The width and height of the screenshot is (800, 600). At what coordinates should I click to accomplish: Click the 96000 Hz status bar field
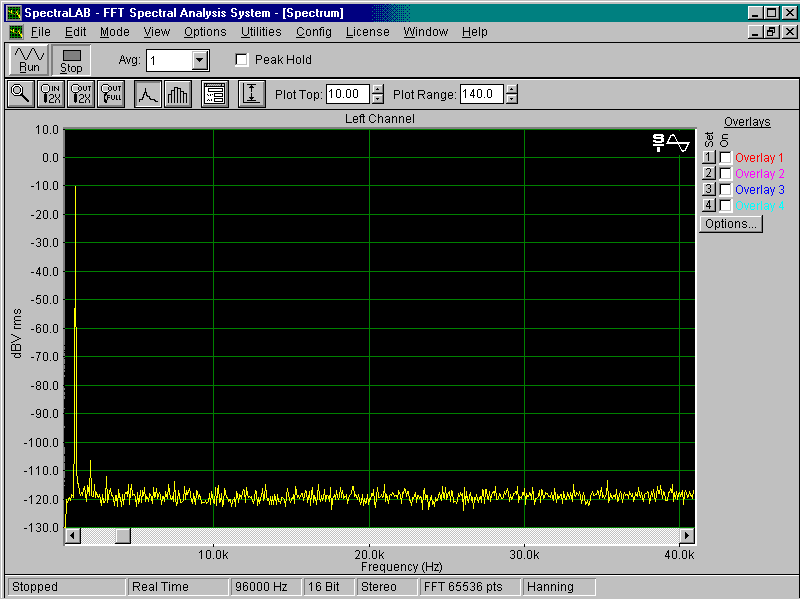tap(265, 587)
